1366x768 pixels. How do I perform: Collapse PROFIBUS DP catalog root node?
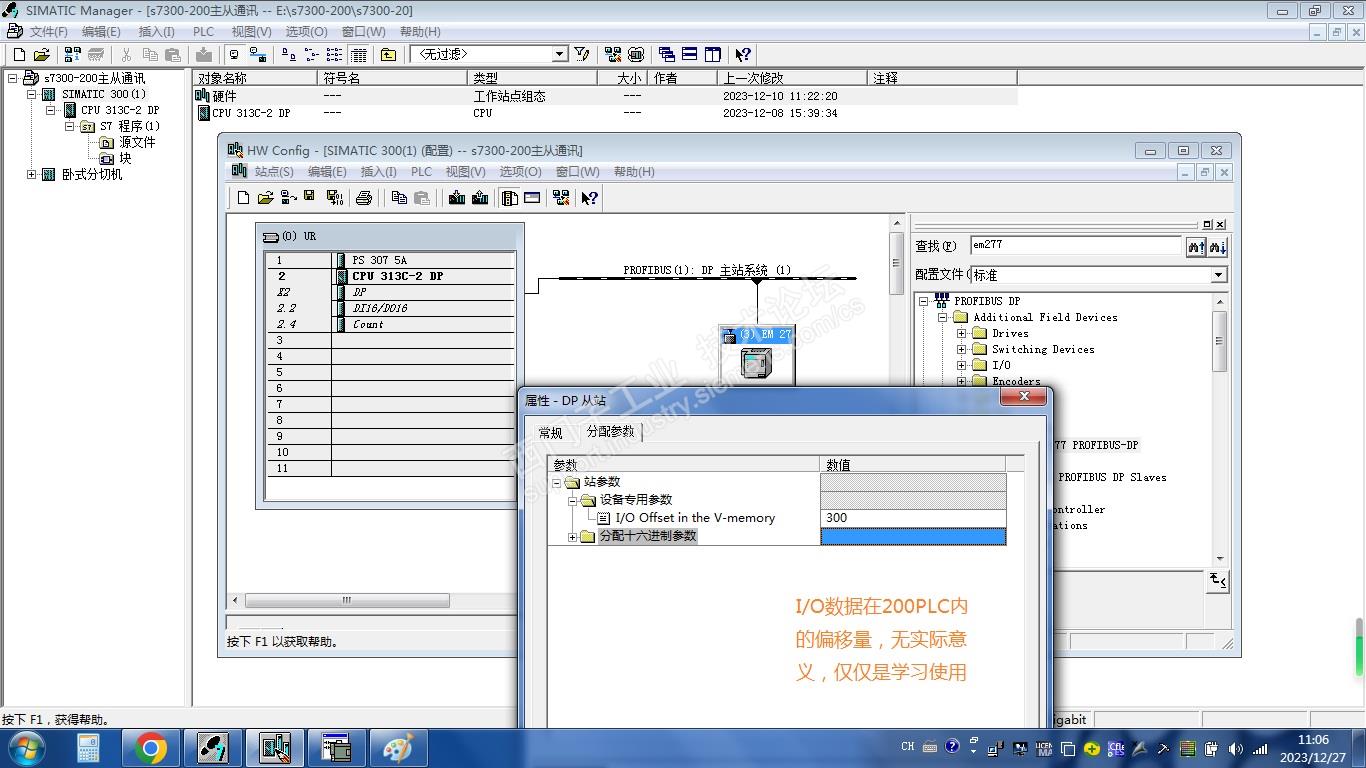[924, 301]
